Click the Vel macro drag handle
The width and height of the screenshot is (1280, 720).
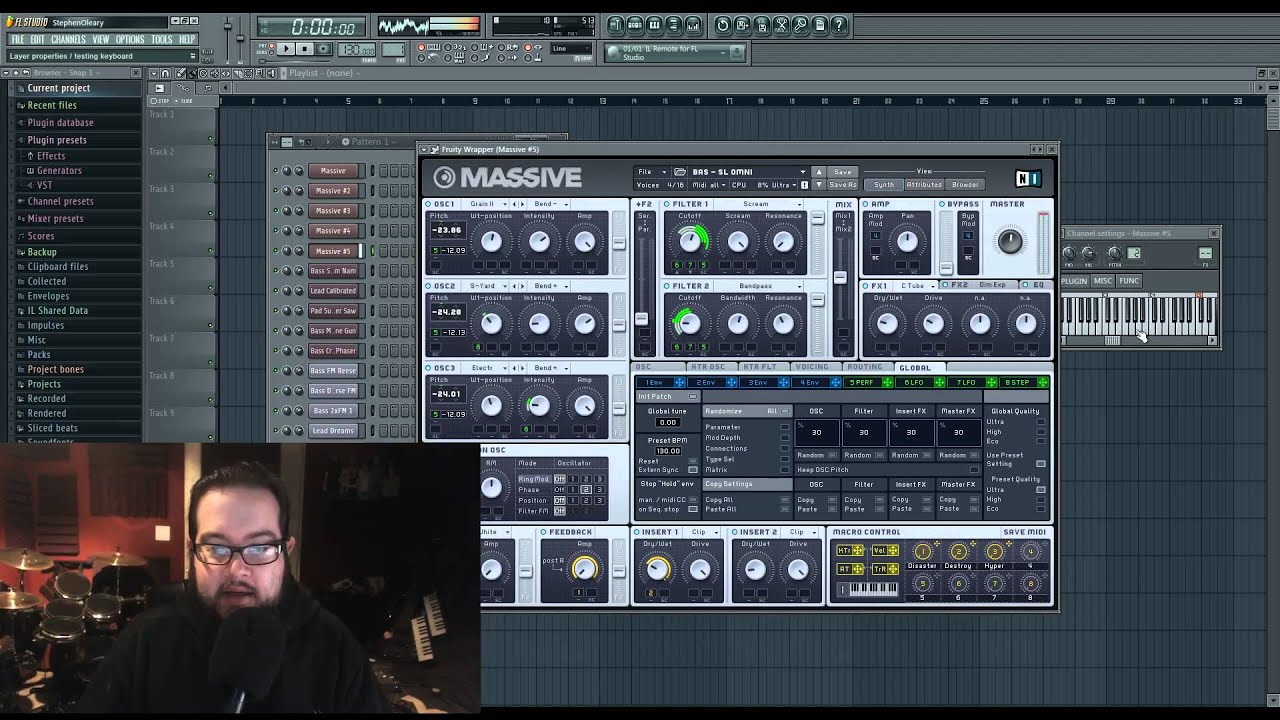pos(893,551)
